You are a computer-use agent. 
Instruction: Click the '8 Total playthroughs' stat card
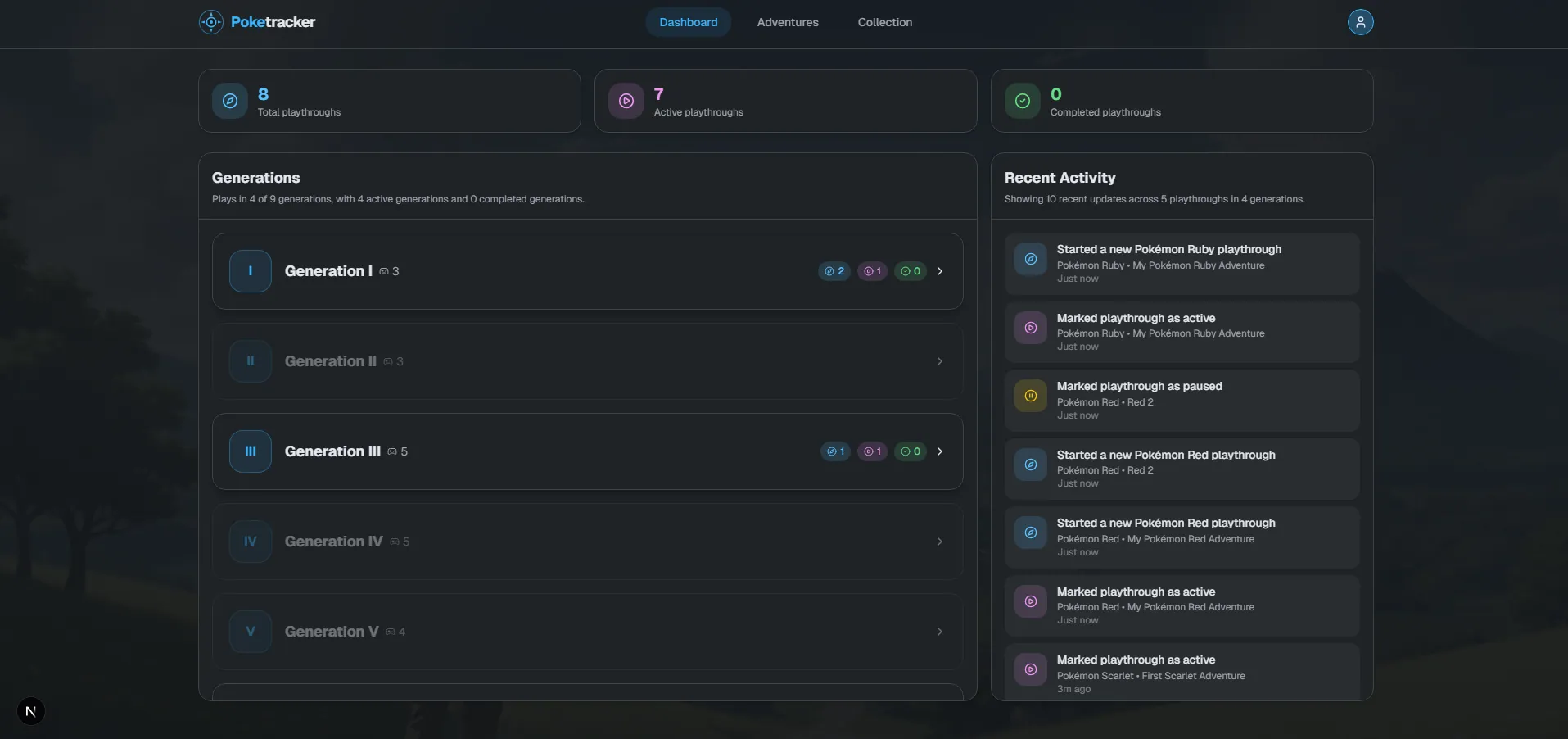pyautogui.click(x=390, y=101)
